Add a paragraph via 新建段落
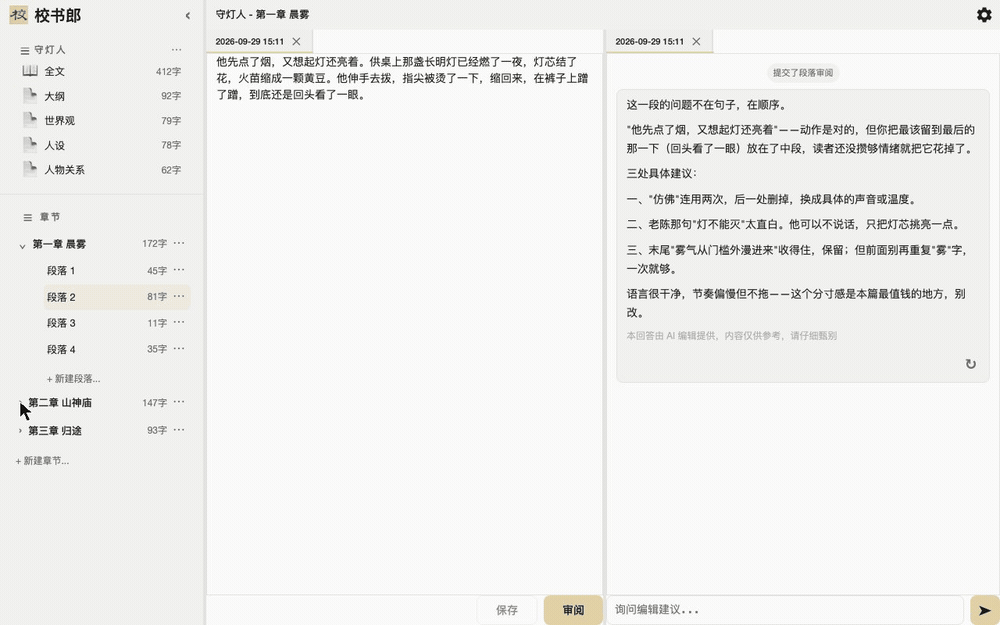Viewport: 1000px width, 625px height. click(x=73, y=379)
